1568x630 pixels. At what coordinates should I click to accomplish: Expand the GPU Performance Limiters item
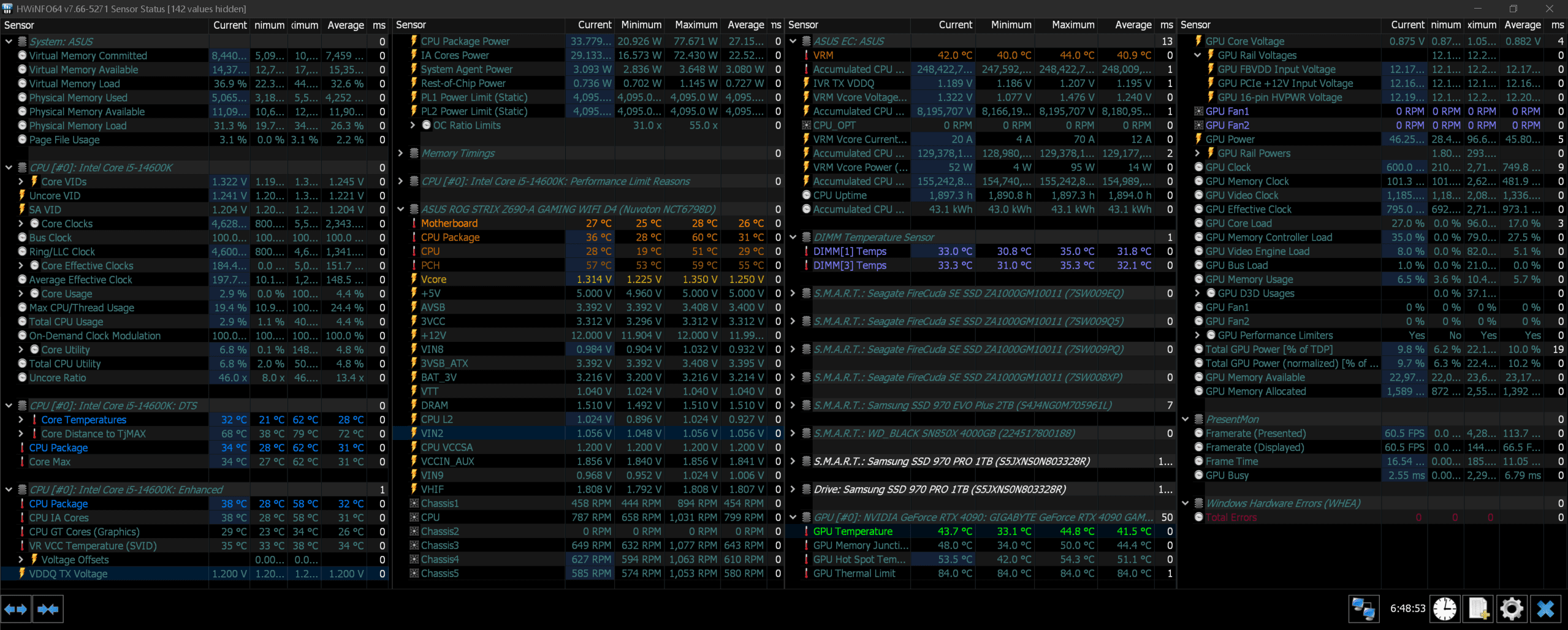[x=1197, y=335]
